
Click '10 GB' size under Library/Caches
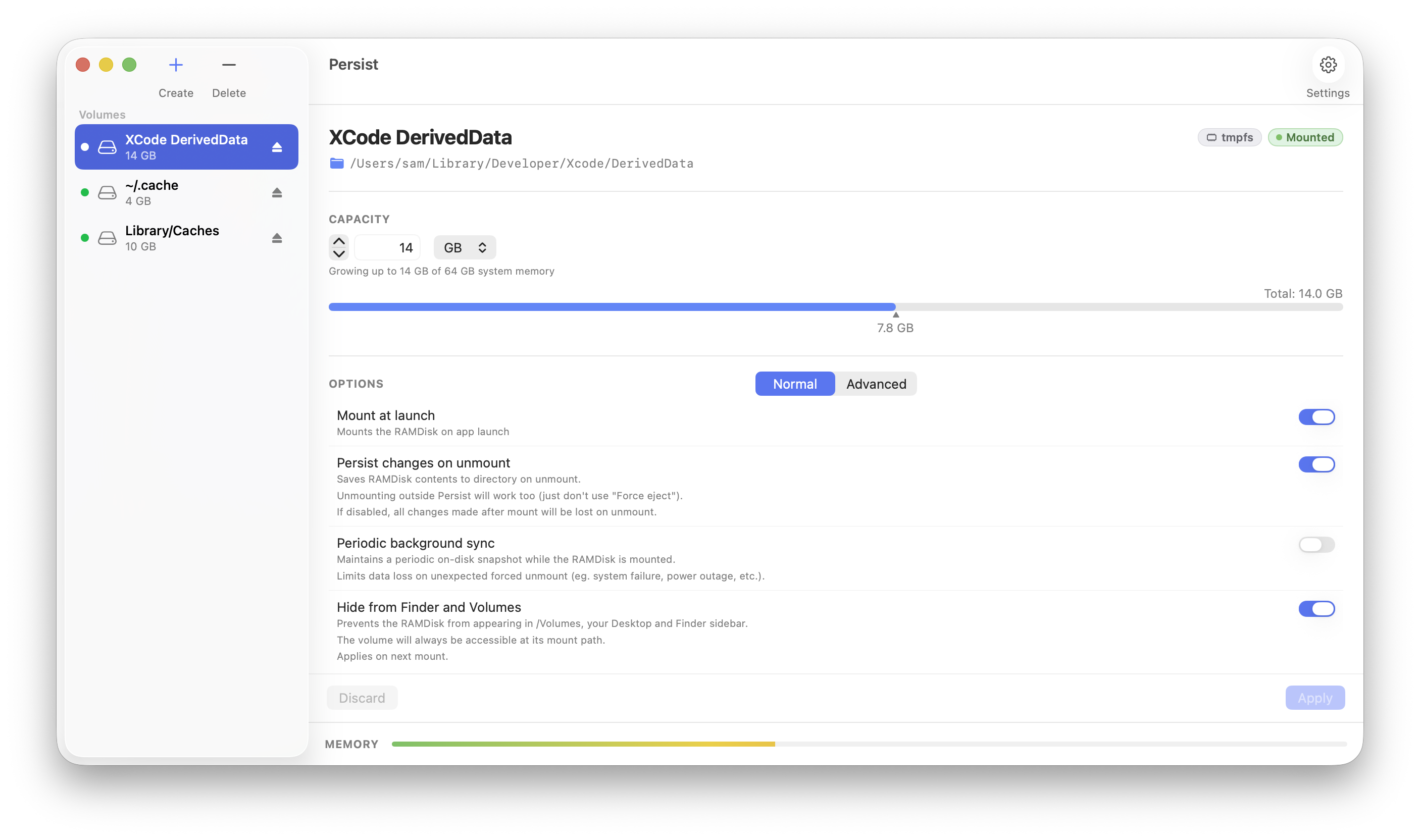(140, 247)
